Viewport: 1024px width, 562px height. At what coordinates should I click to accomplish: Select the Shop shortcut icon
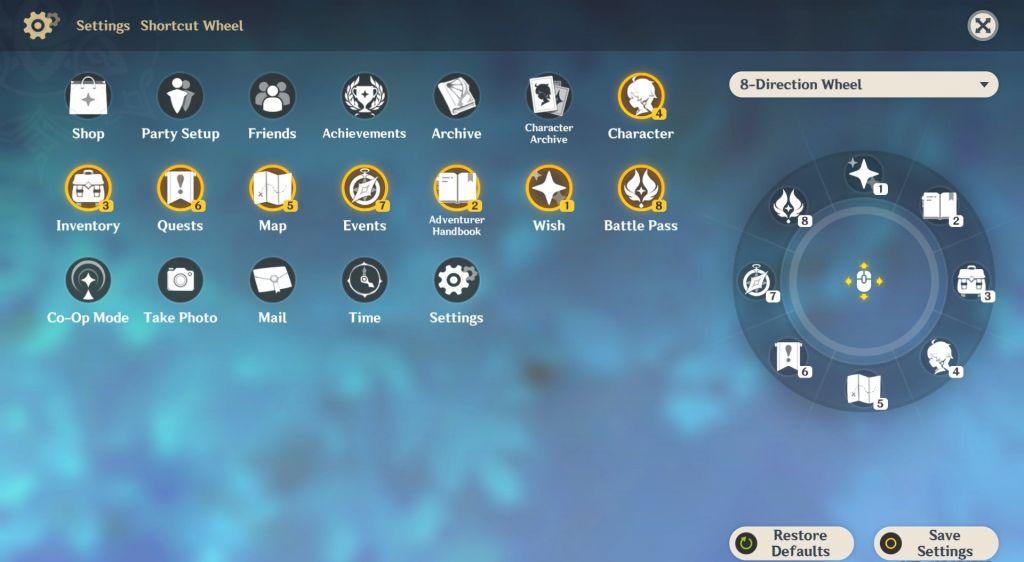coord(88,97)
